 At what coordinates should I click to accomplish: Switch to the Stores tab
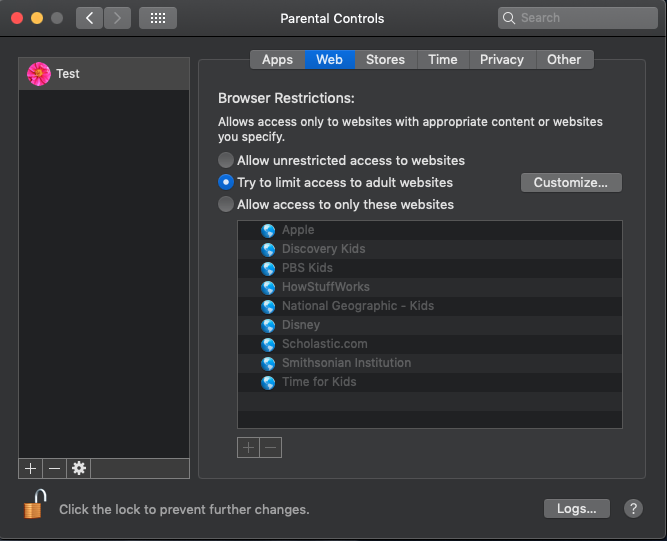coord(385,60)
